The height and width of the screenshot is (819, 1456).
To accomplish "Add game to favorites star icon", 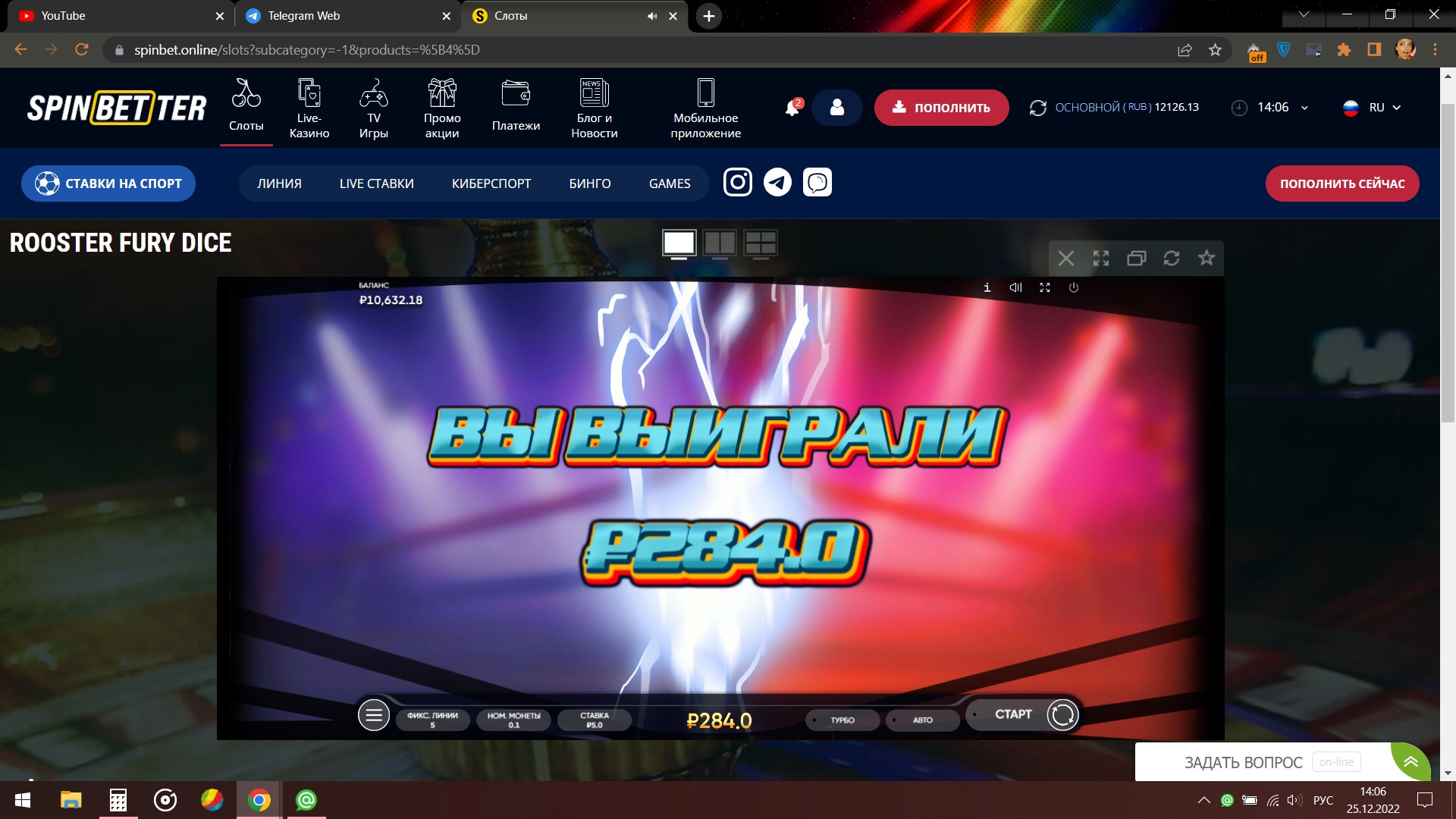I will pyautogui.click(x=1206, y=258).
